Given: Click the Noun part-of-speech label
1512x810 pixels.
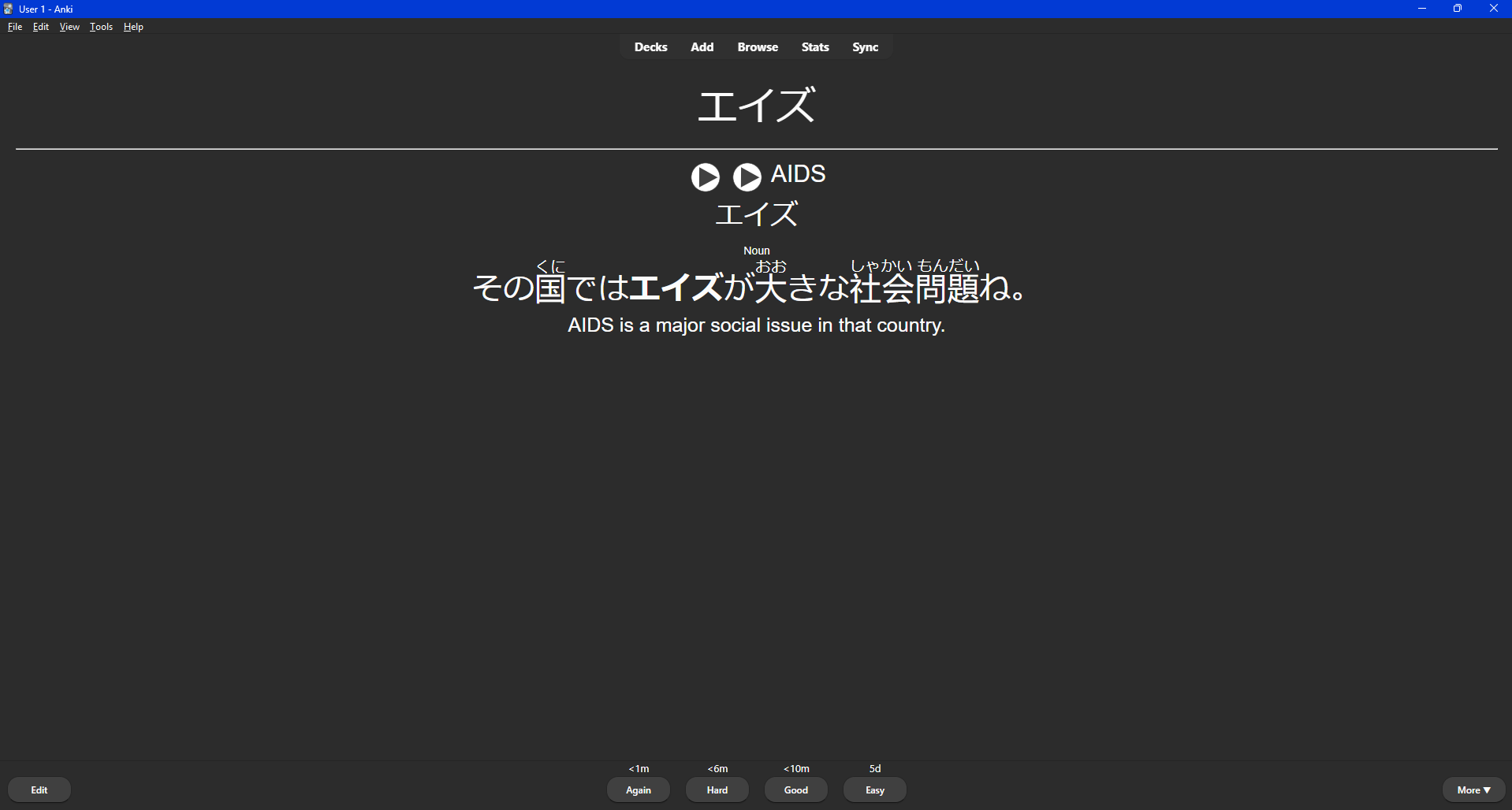Looking at the screenshot, I should 757,251.
